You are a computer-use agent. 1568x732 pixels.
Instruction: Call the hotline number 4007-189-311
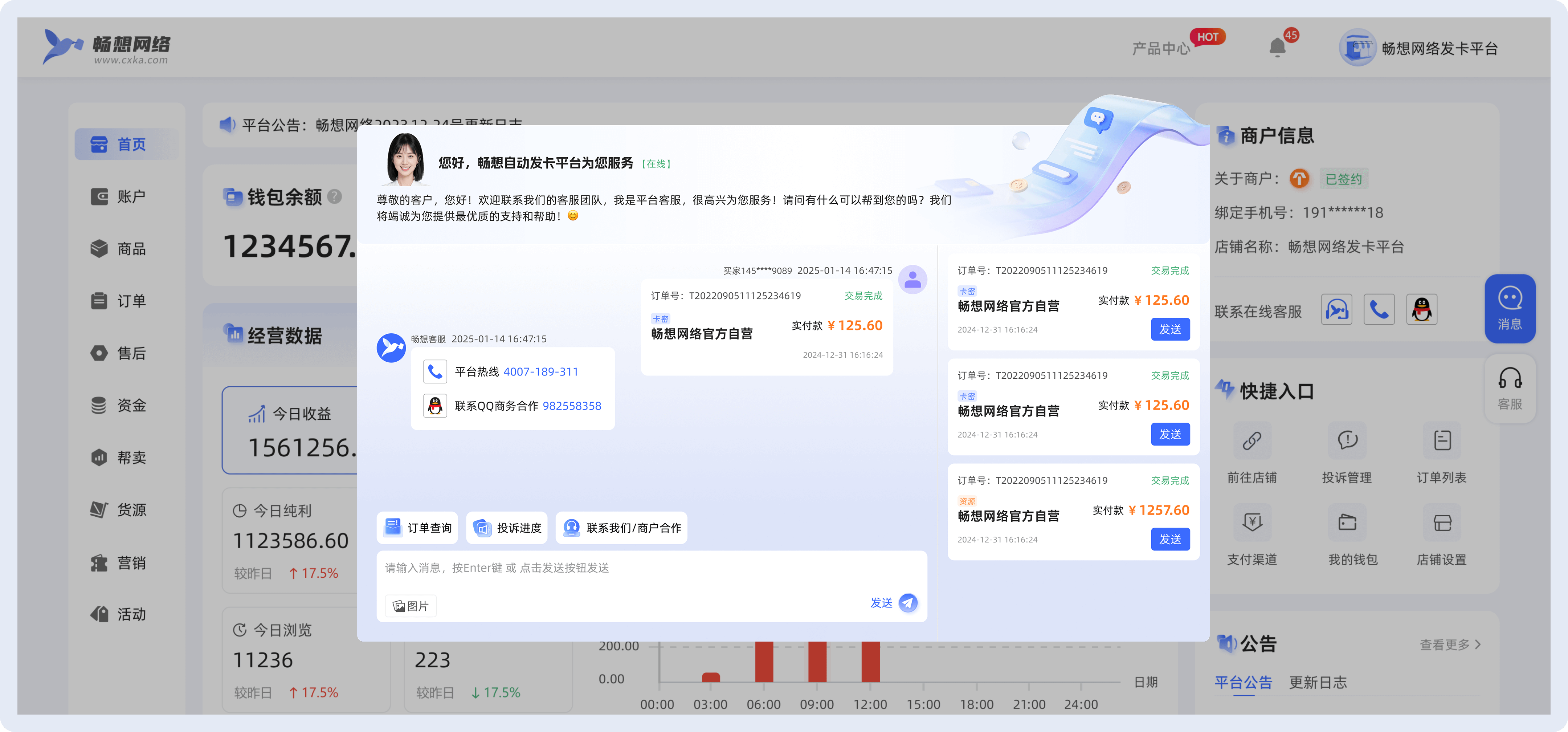540,371
